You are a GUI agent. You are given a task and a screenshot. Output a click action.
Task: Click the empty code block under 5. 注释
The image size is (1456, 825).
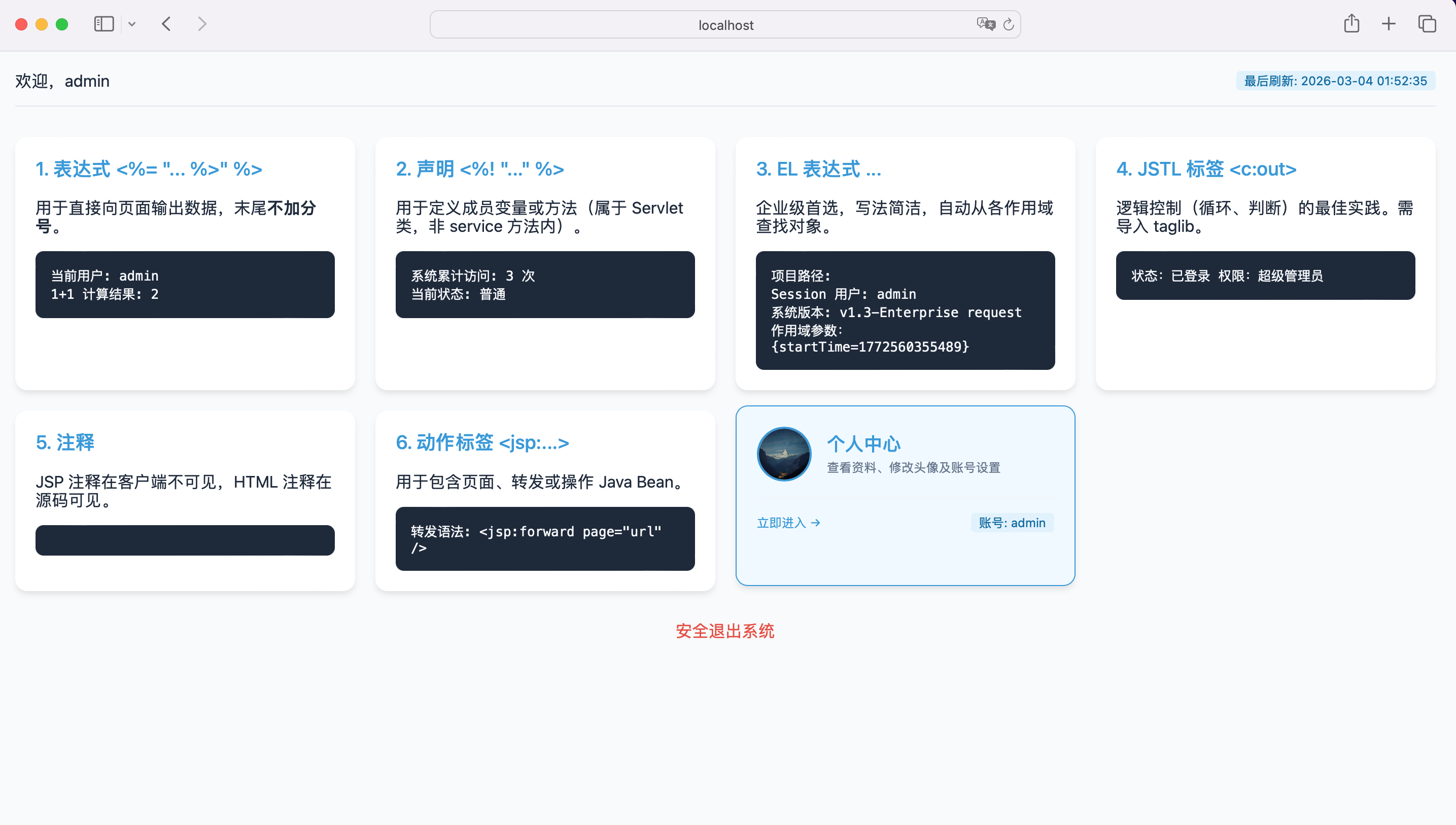(x=185, y=540)
